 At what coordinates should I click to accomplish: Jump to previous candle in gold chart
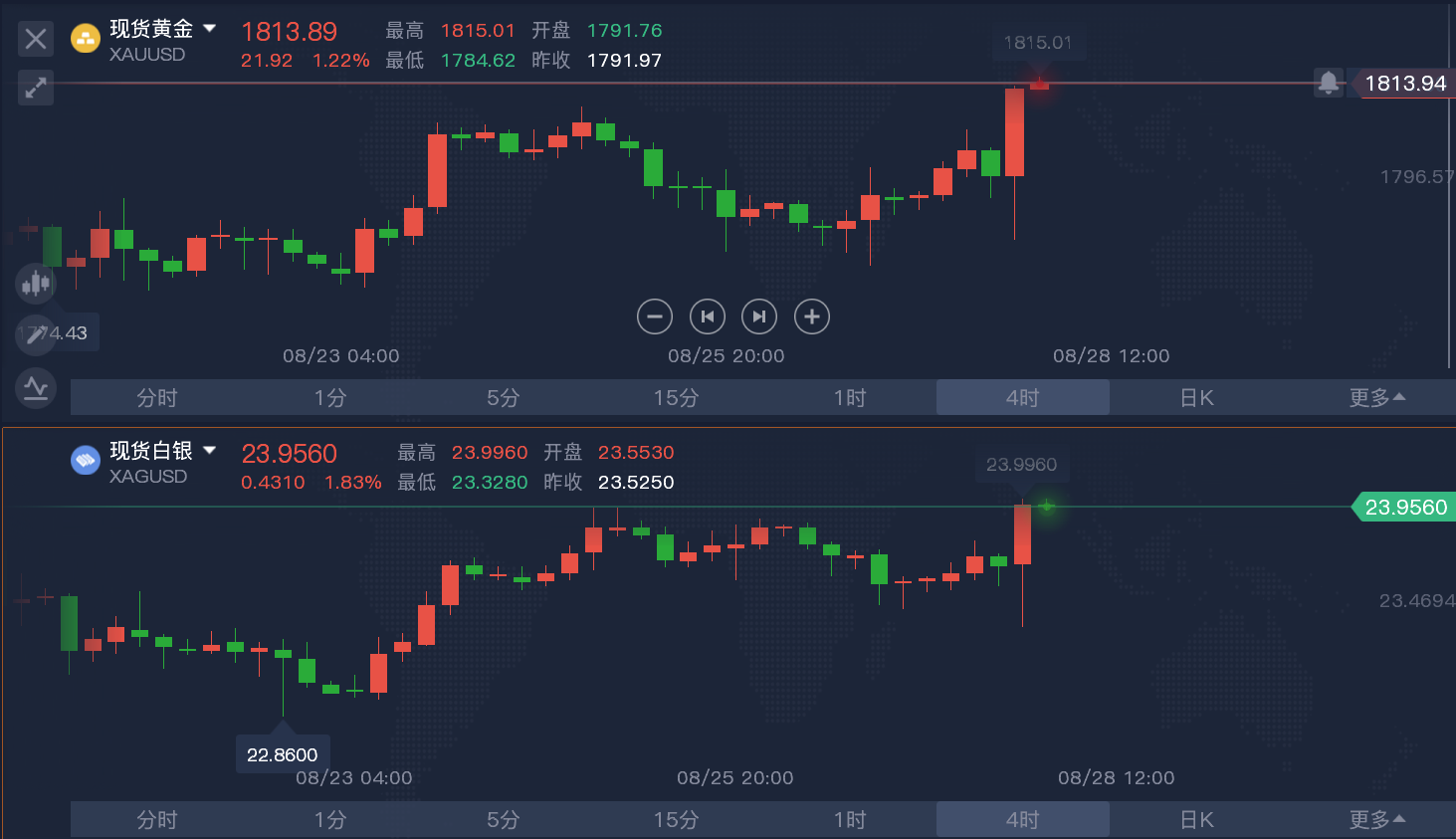[708, 316]
